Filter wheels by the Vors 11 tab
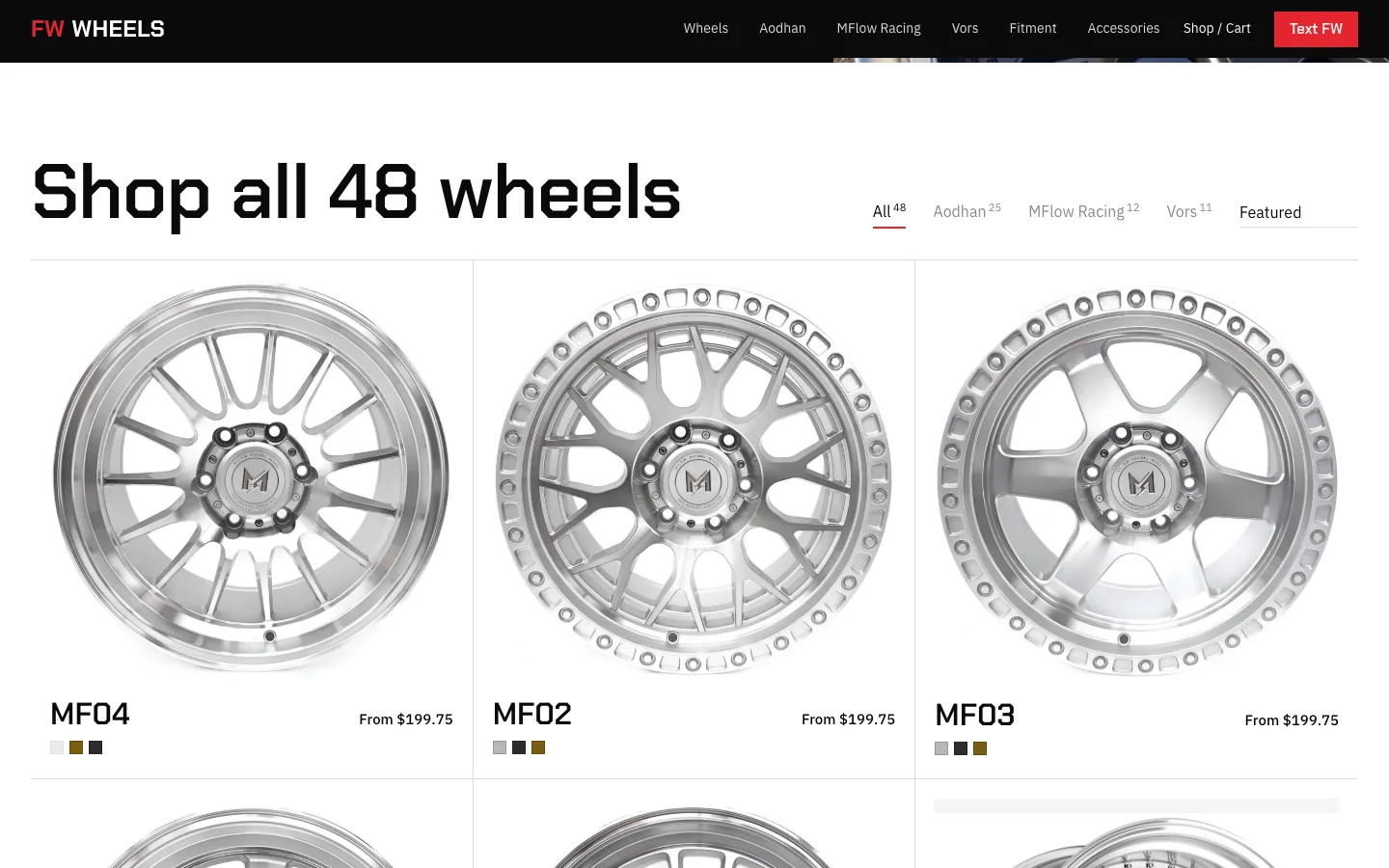This screenshot has height=868, width=1389. [1189, 212]
